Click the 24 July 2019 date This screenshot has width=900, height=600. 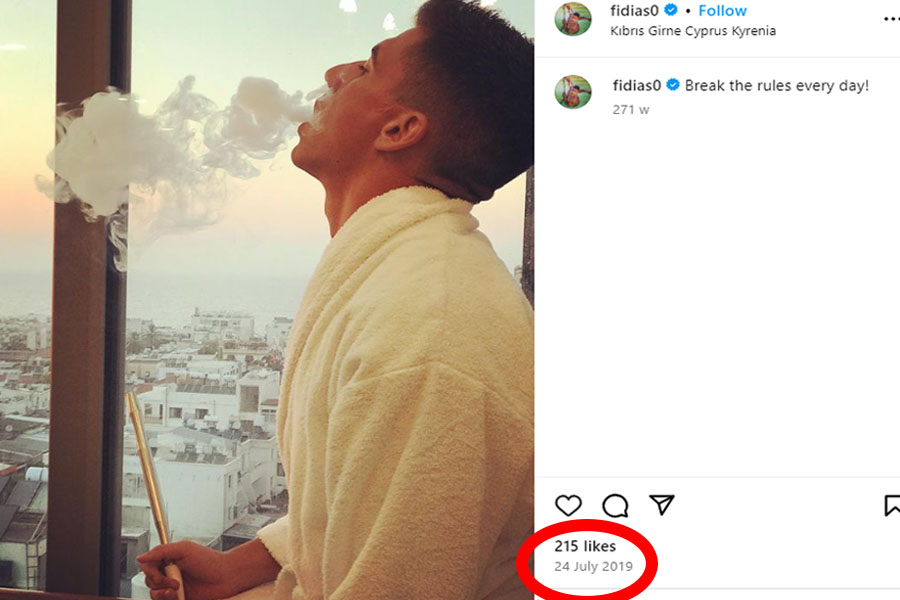[x=593, y=566]
